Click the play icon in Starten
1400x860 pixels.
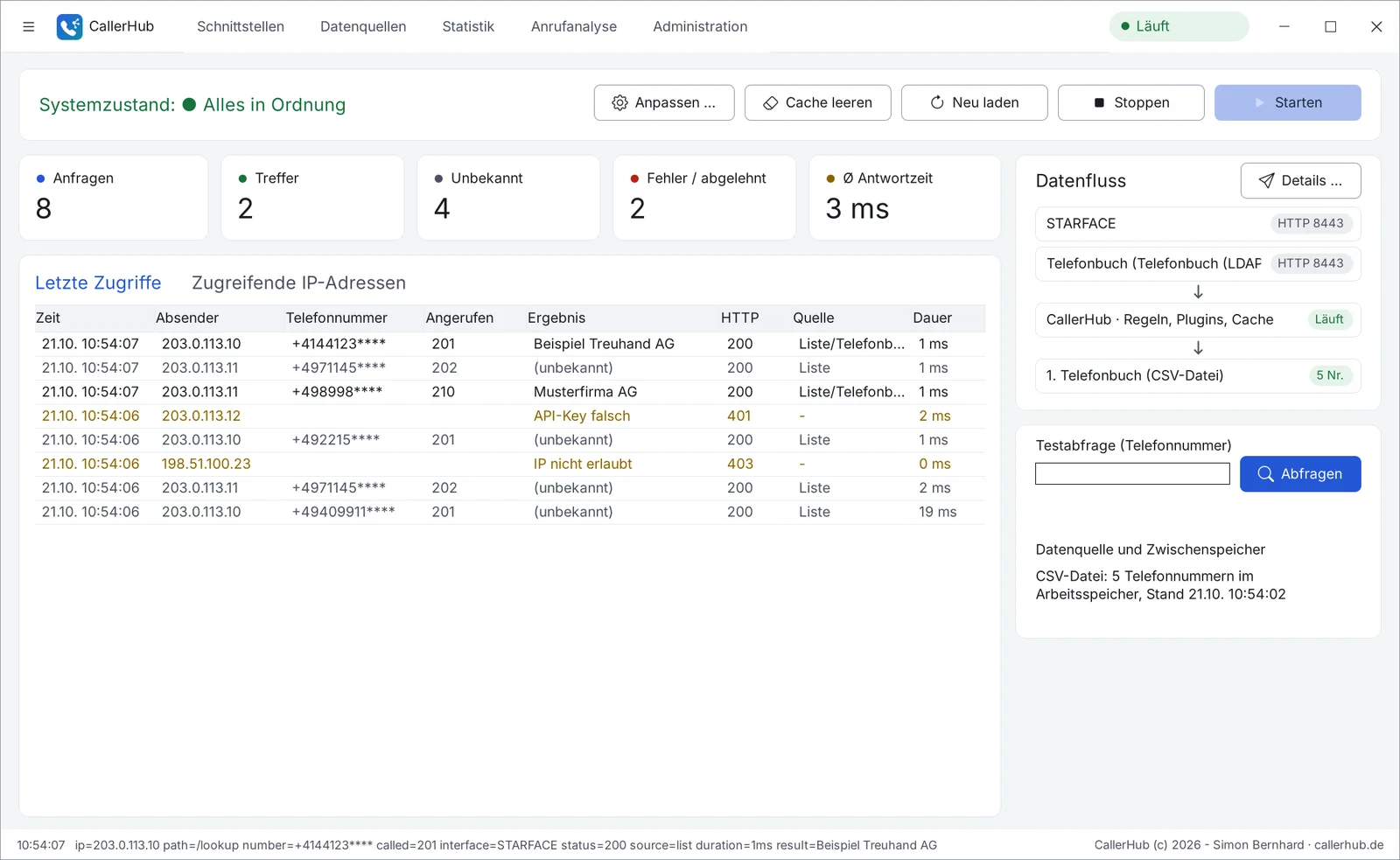1260,102
